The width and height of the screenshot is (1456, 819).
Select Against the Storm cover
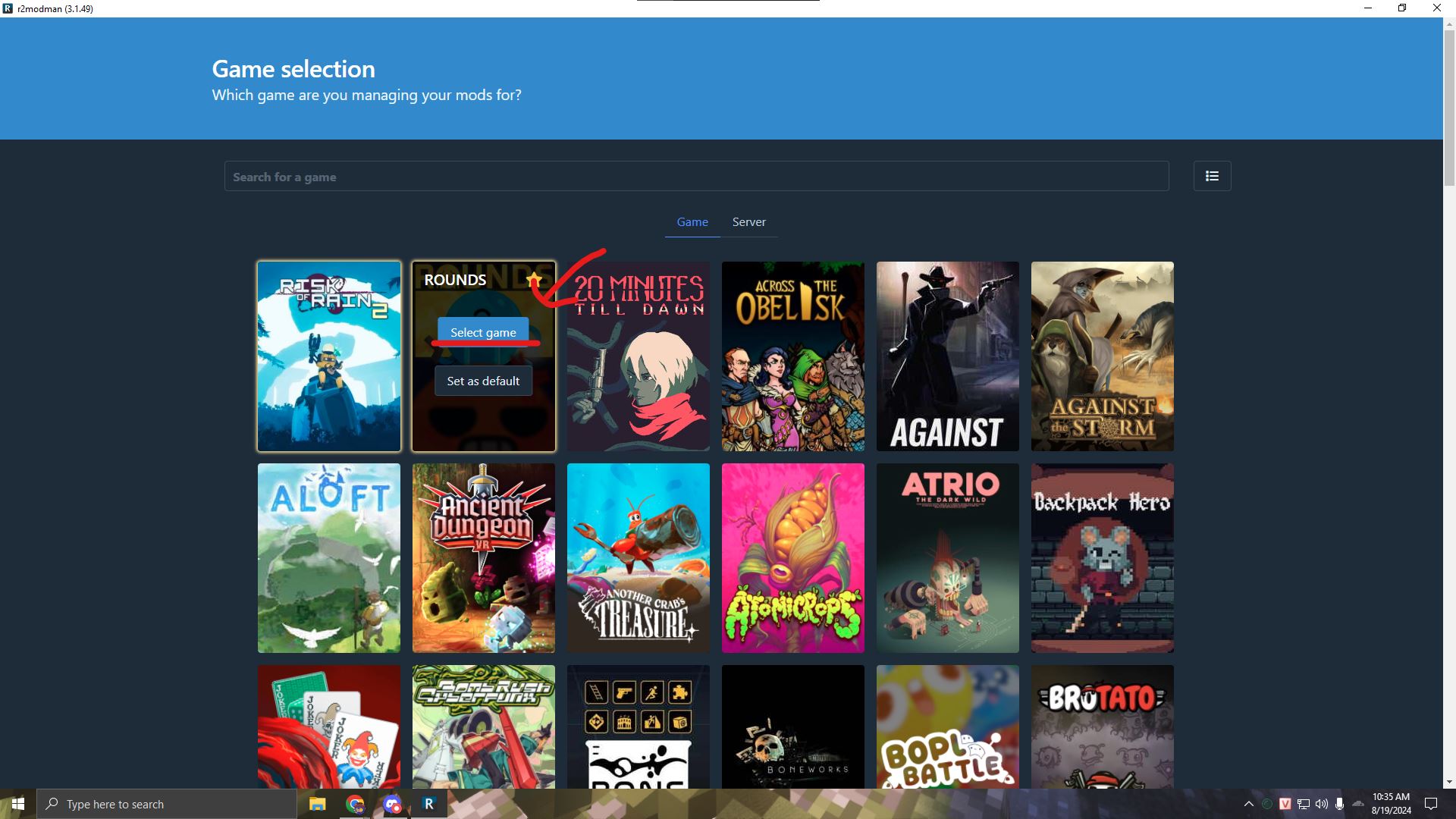point(1102,356)
